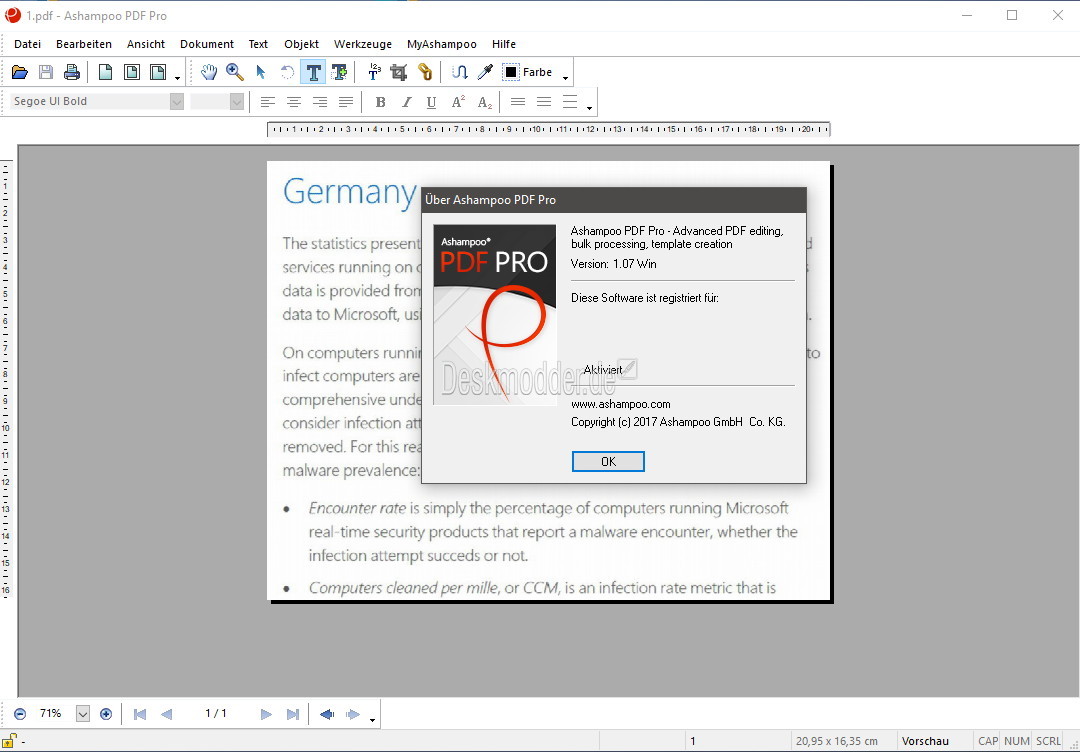The image size is (1080, 752).
Task: Expand the file toolbar overflow arrow
Action: tap(177, 78)
